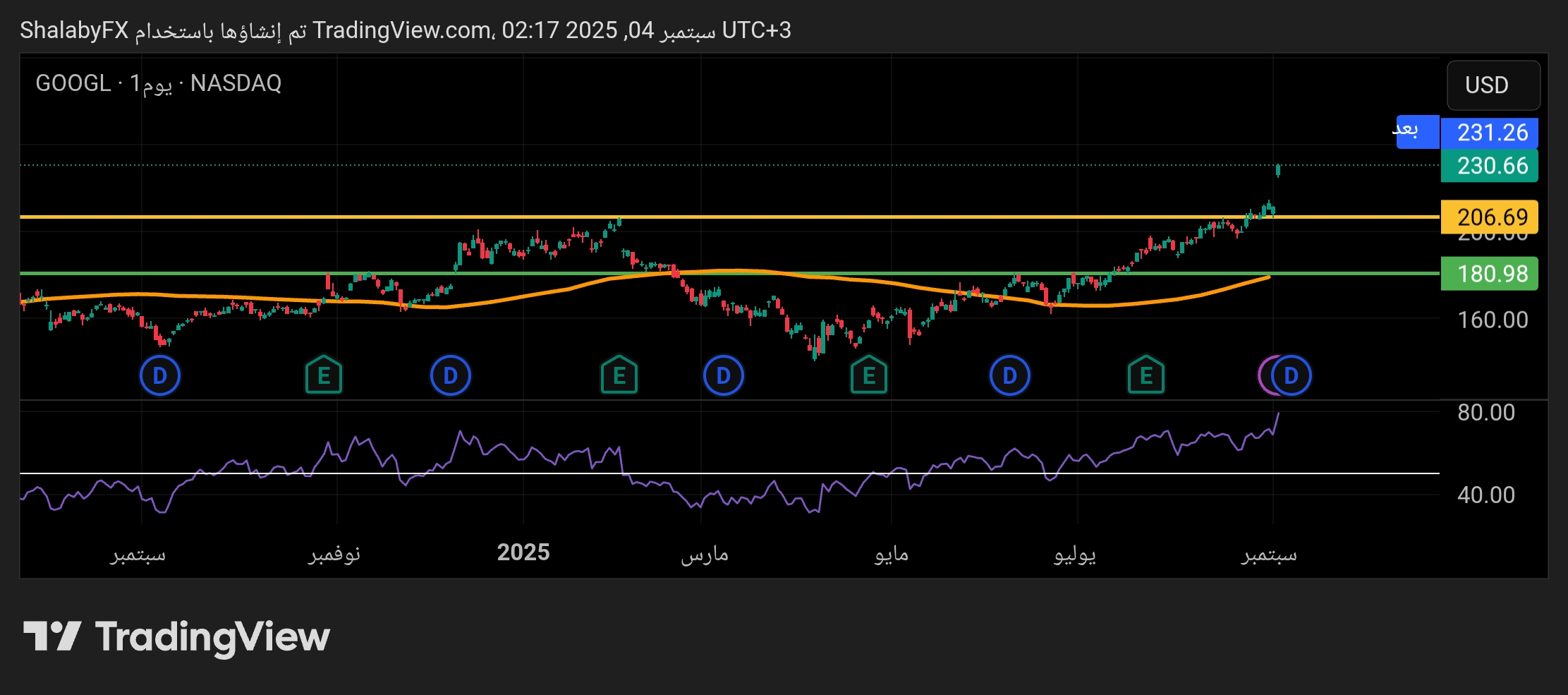1568x695 pixels.
Task: Click the earnings E marker above نوفمبر
Action: (x=324, y=375)
